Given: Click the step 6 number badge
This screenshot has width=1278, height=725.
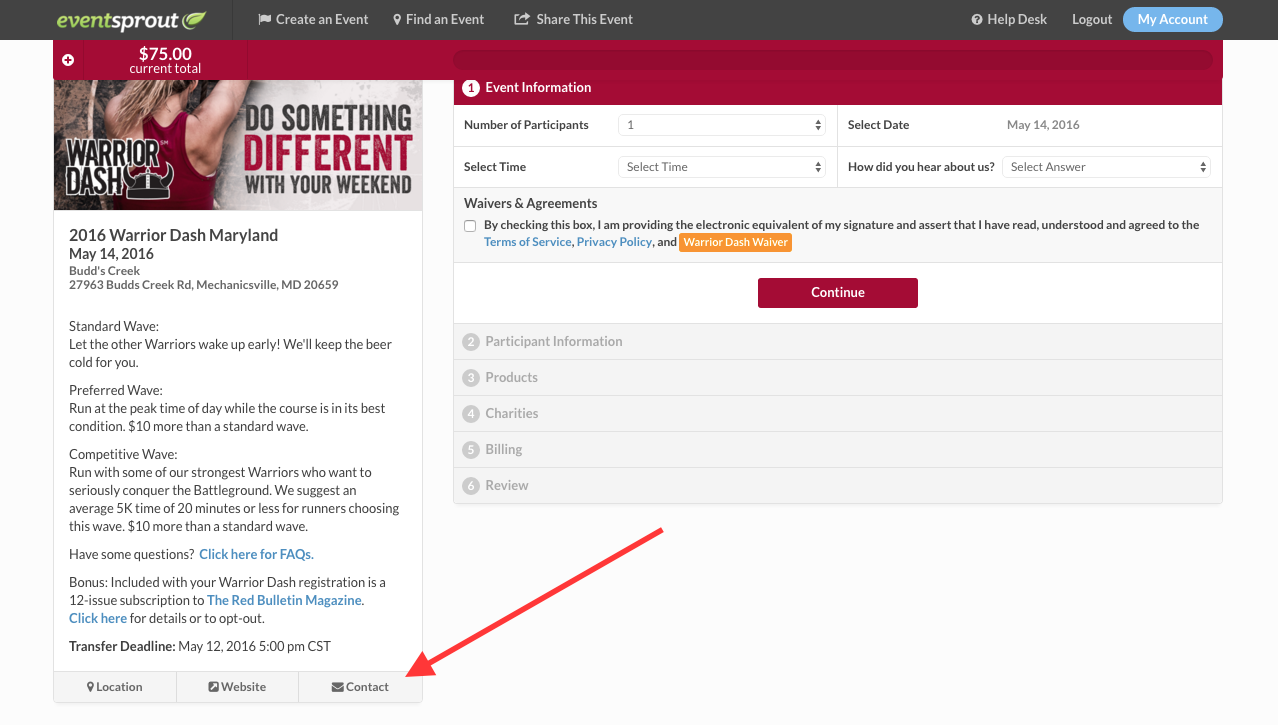Looking at the screenshot, I should tap(471, 486).
